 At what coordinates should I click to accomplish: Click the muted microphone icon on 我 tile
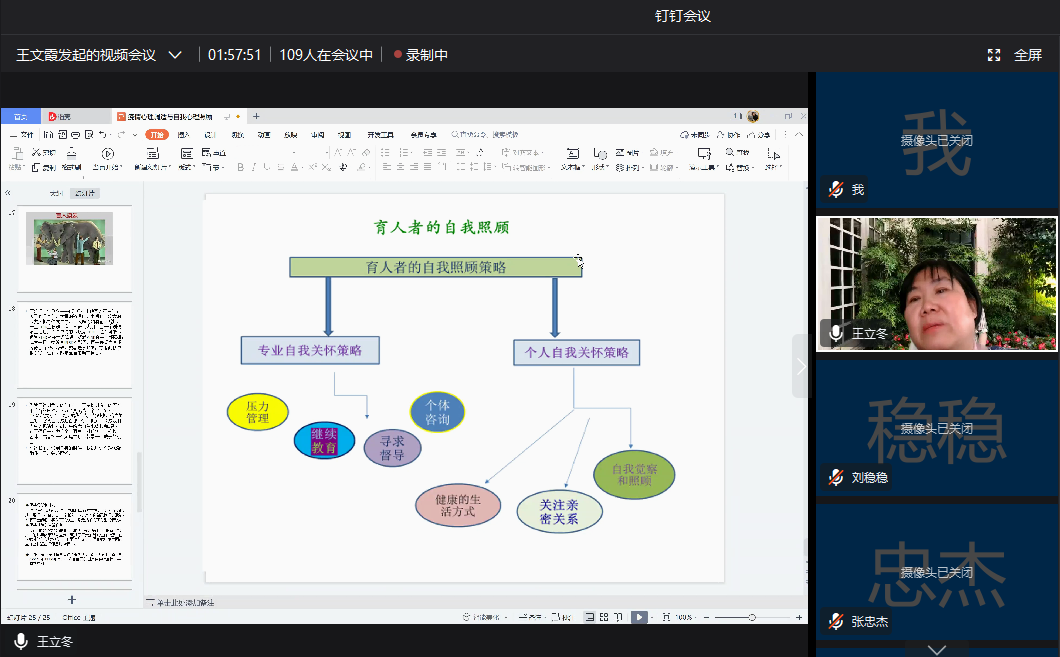pyautogui.click(x=836, y=189)
